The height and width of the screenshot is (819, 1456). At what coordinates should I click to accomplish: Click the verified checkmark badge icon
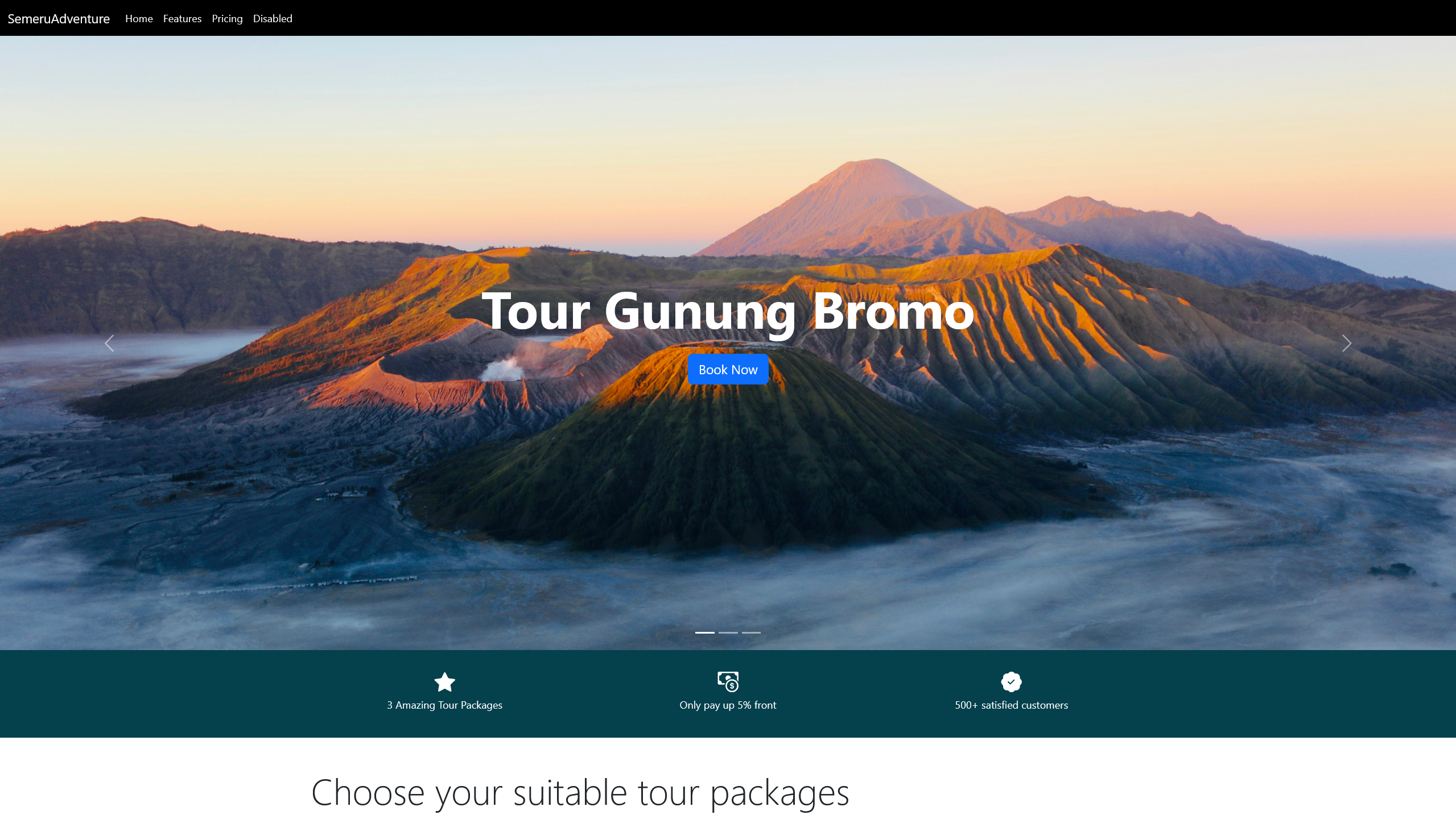pos(1011,681)
